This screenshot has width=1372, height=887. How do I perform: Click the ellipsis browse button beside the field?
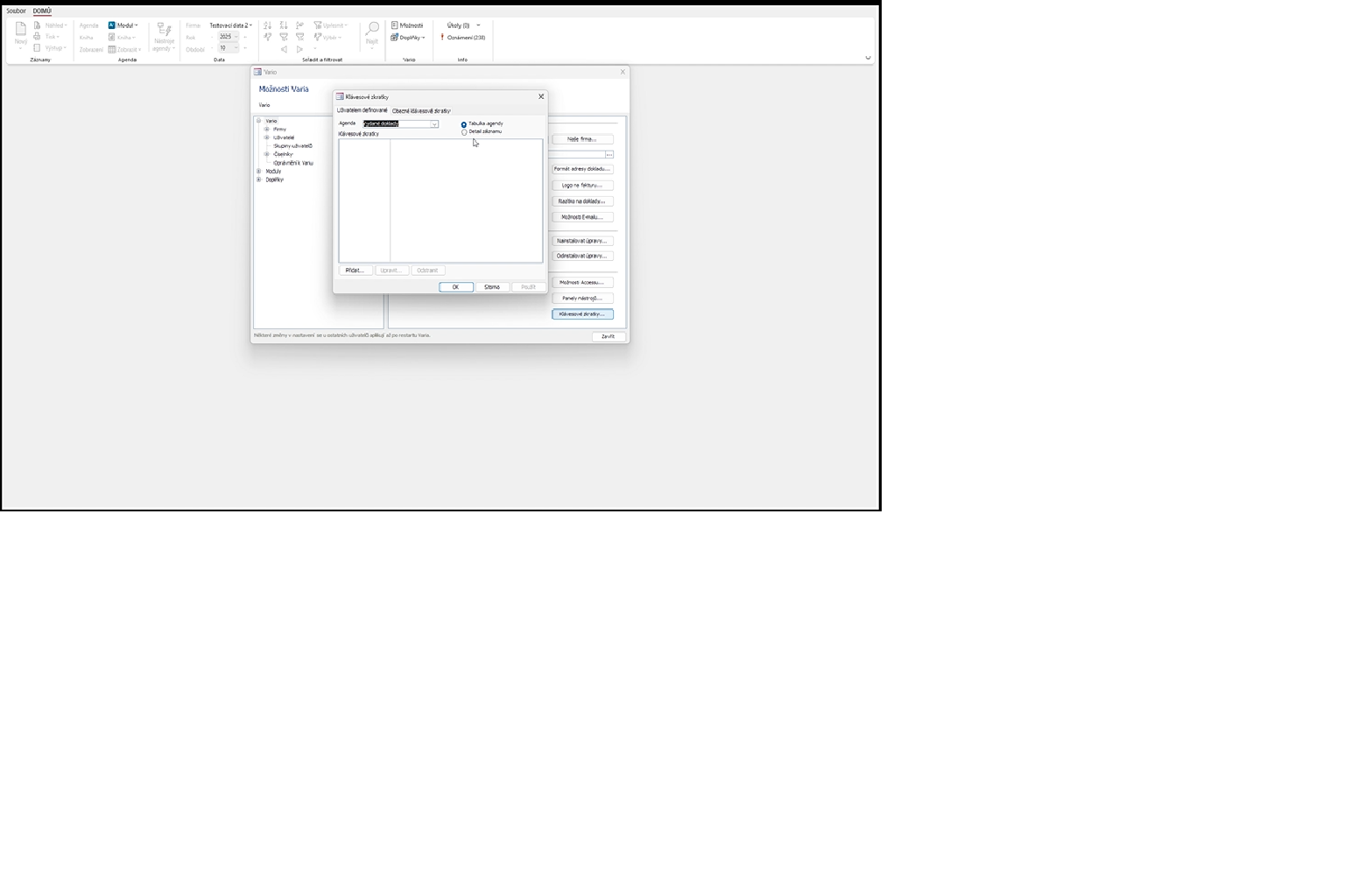609,155
